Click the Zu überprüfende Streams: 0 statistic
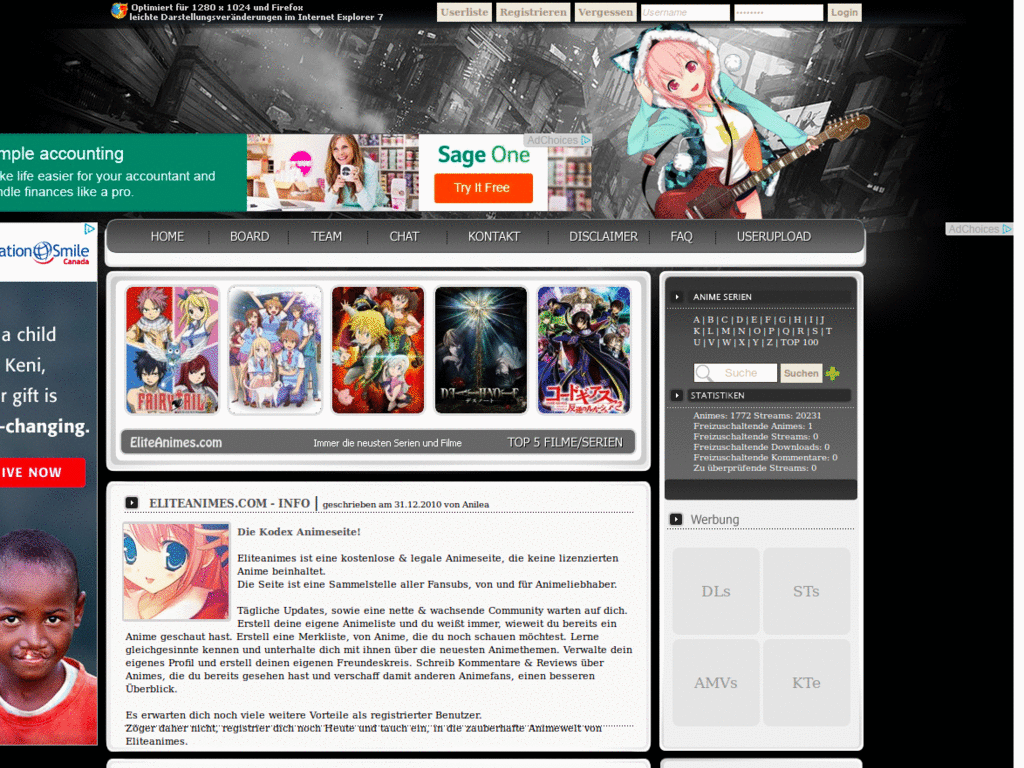Viewport: 1024px width, 768px height. pyautogui.click(x=755, y=468)
